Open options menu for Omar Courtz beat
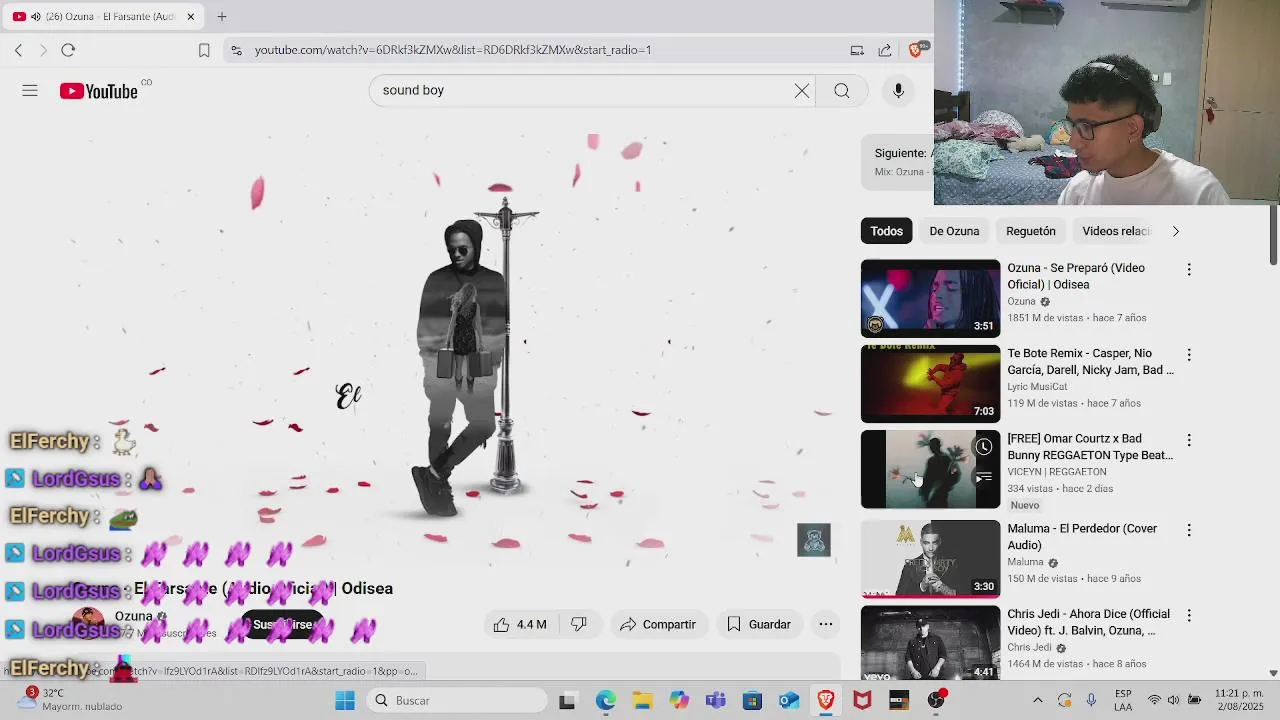This screenshot has height=720, width=1280. tap(1189, 441)
